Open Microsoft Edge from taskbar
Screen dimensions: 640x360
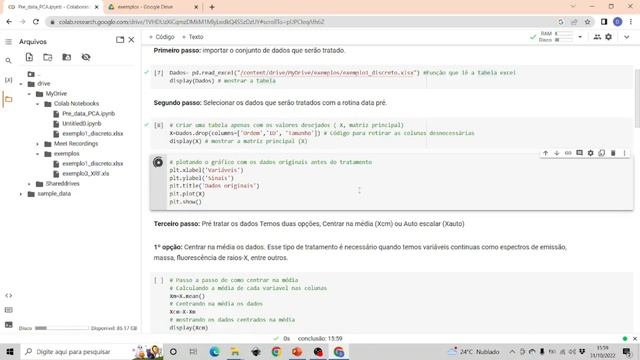tap(215, 351)
